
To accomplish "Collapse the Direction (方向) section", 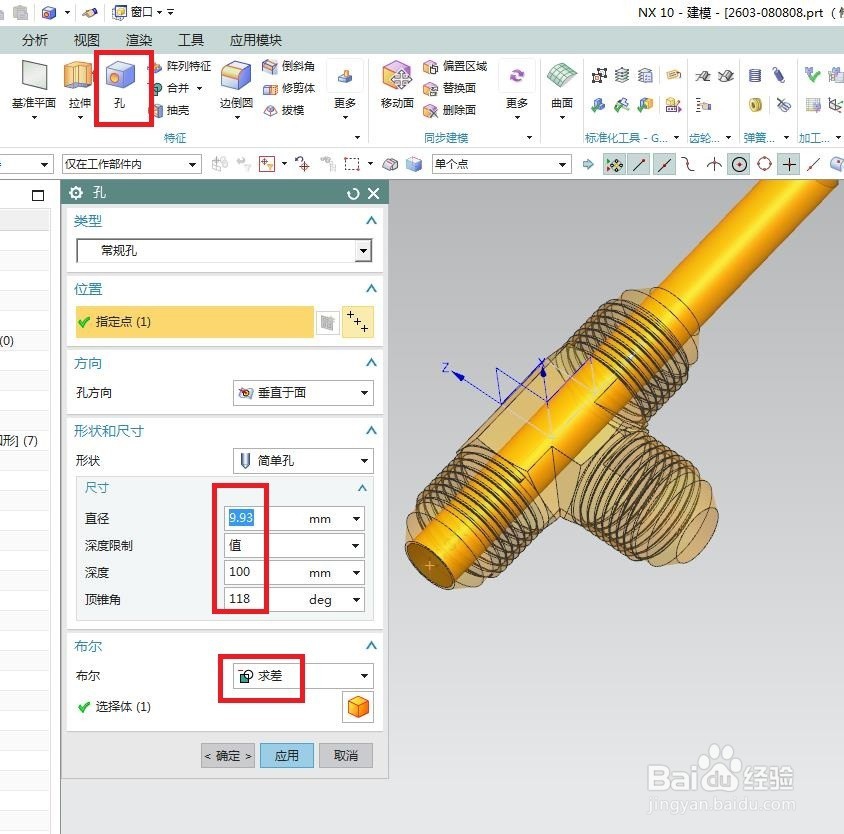I will [371, 362].
